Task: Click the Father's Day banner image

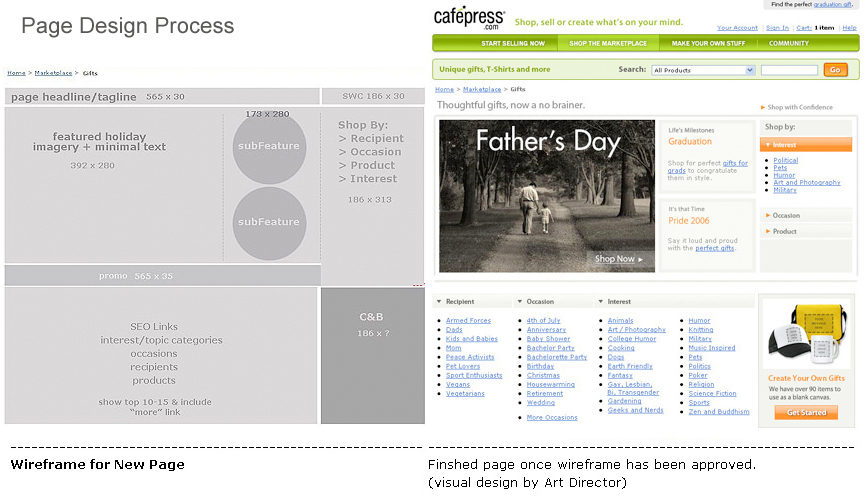Action: click(x=546, y=195)
